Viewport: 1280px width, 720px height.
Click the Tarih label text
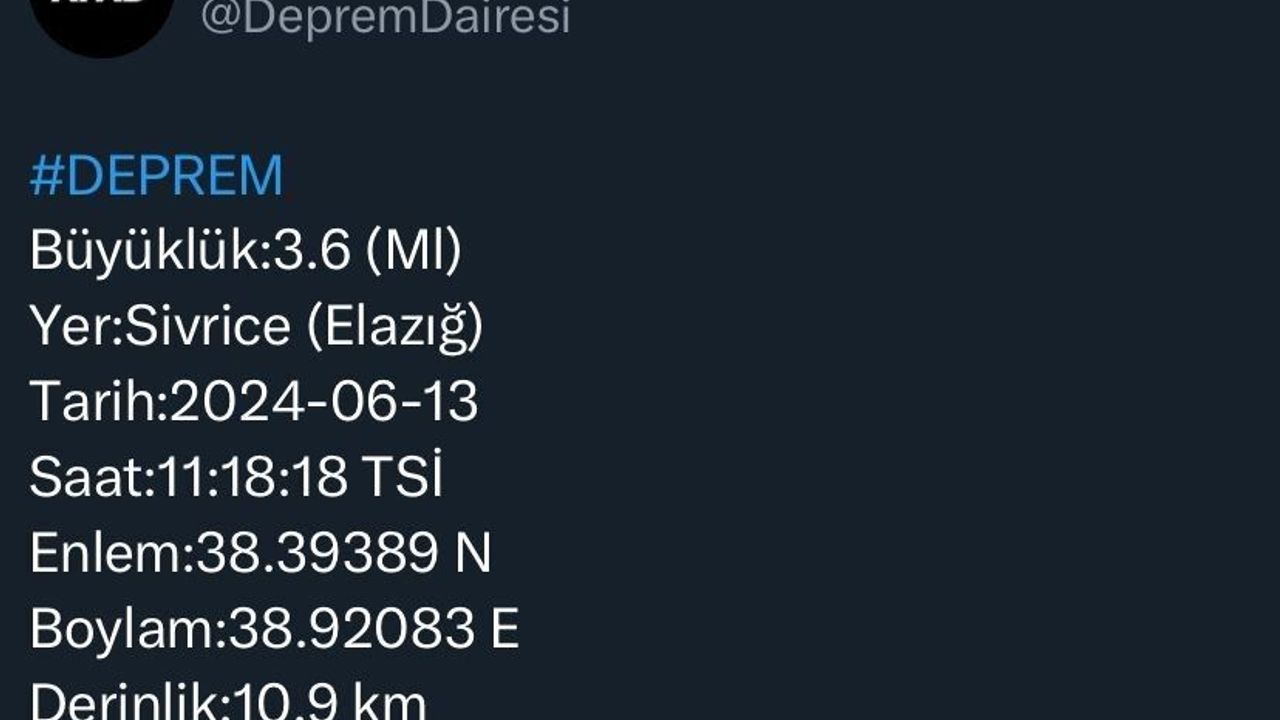pyautogui.click(x=96, y=402)
